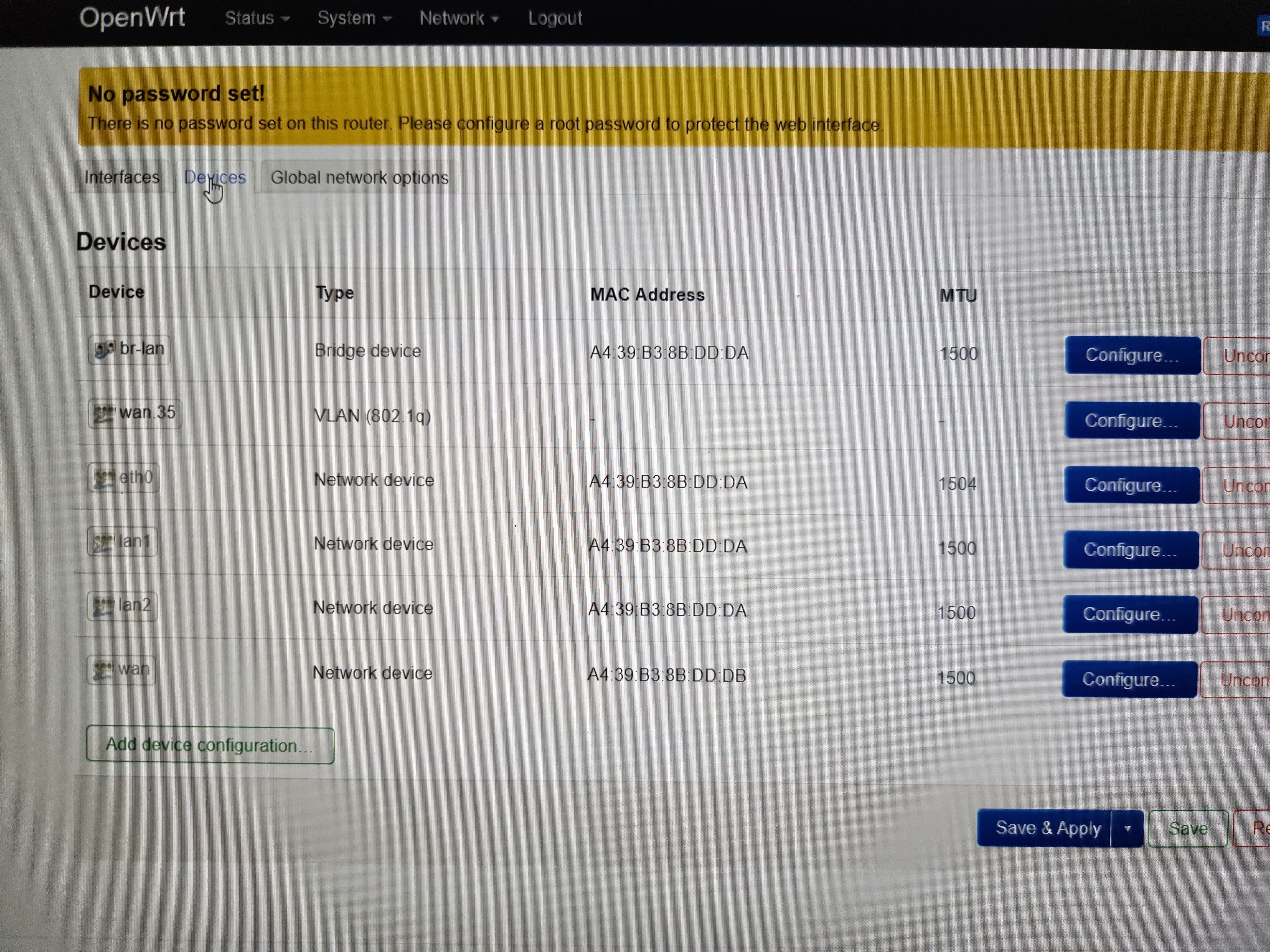The height and width of the screenshot is (952, 1270).
Task: Click the br-lan device icon
Action: coord(104,349)
